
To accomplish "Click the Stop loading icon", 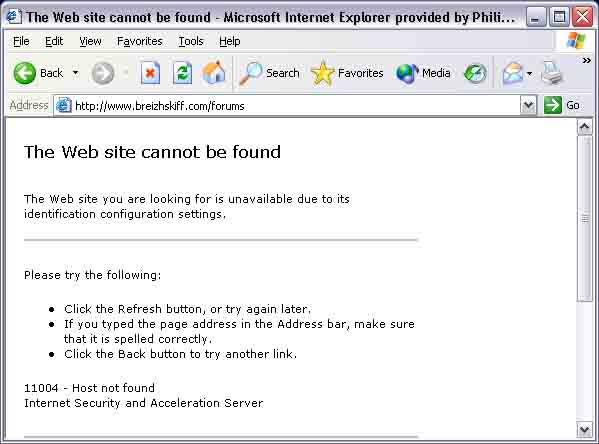I will (150, 73).
